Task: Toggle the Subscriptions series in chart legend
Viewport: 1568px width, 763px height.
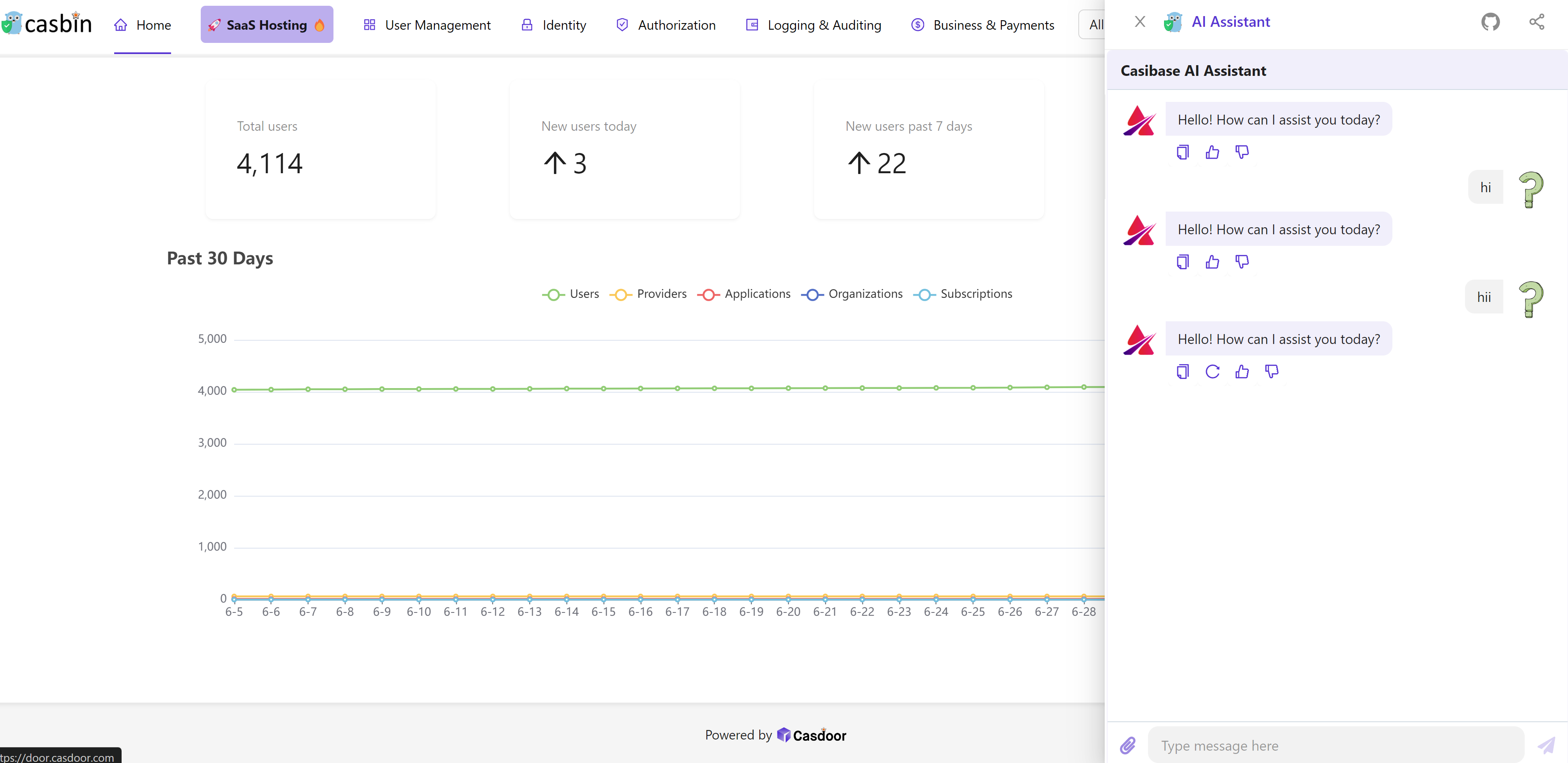Action: (x=962, y=294)
